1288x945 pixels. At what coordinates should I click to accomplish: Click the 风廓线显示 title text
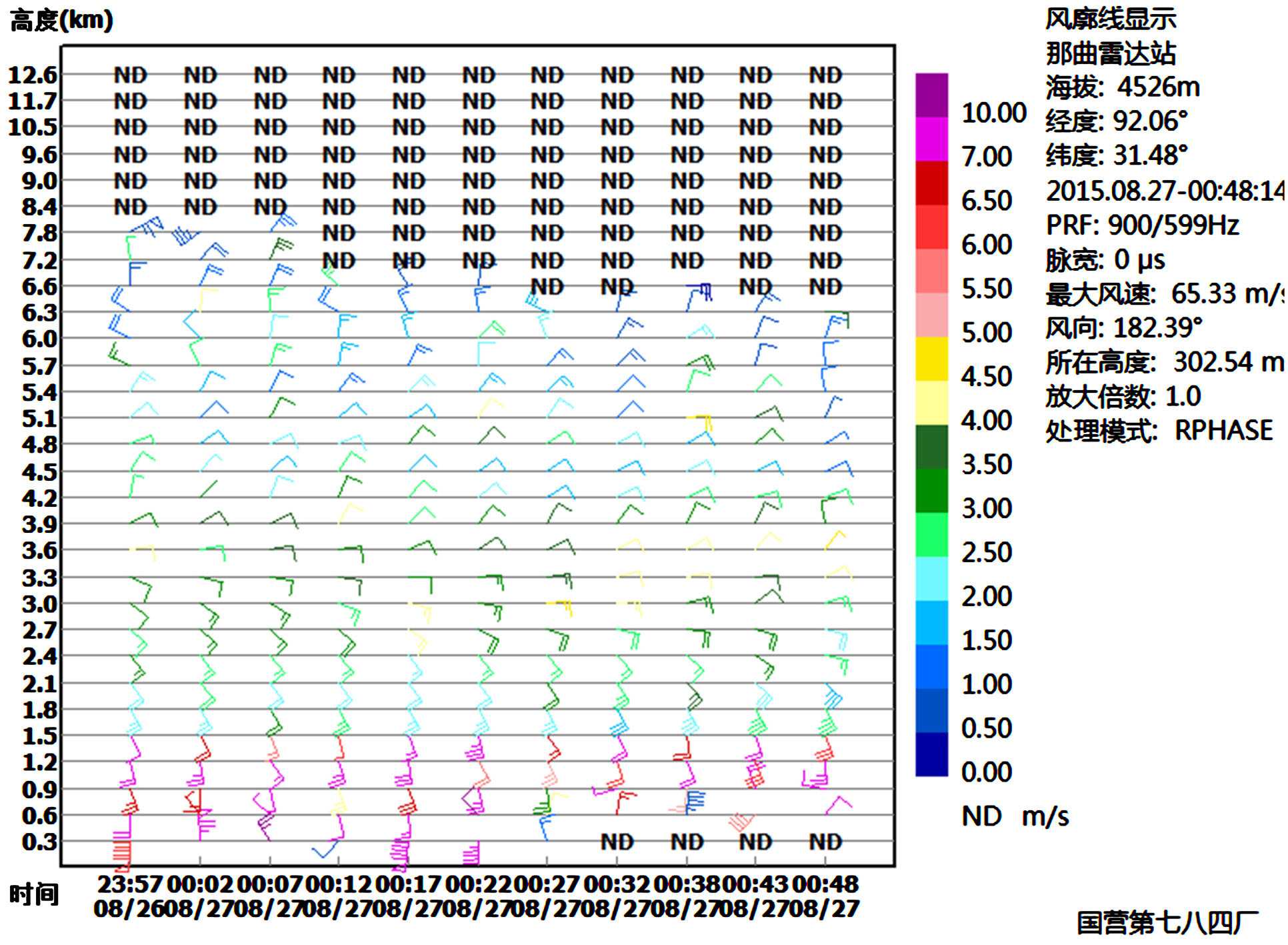click(1111, 19)
